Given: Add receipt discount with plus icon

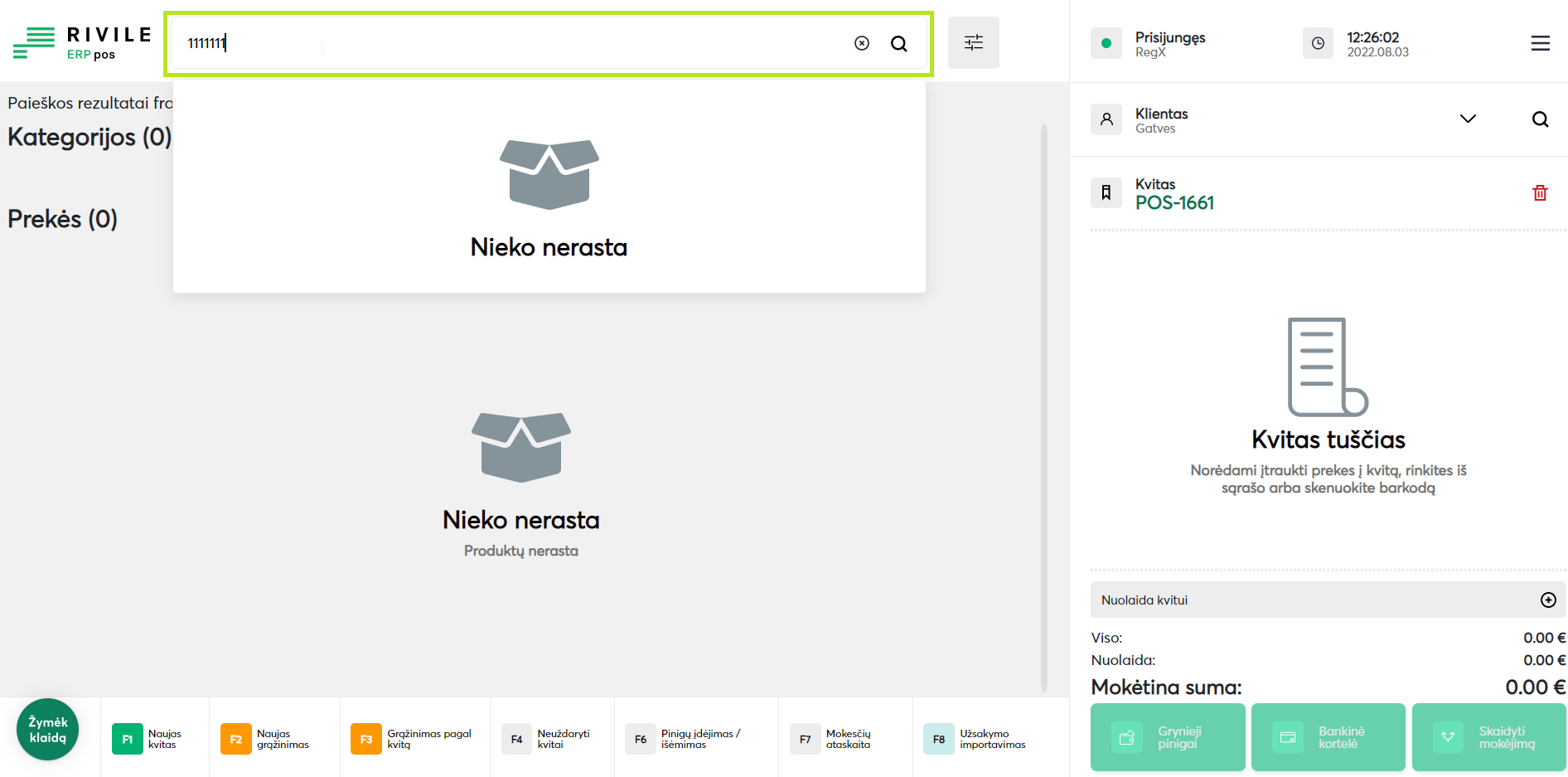Looking at the screenshot, I should (1547, 600).
